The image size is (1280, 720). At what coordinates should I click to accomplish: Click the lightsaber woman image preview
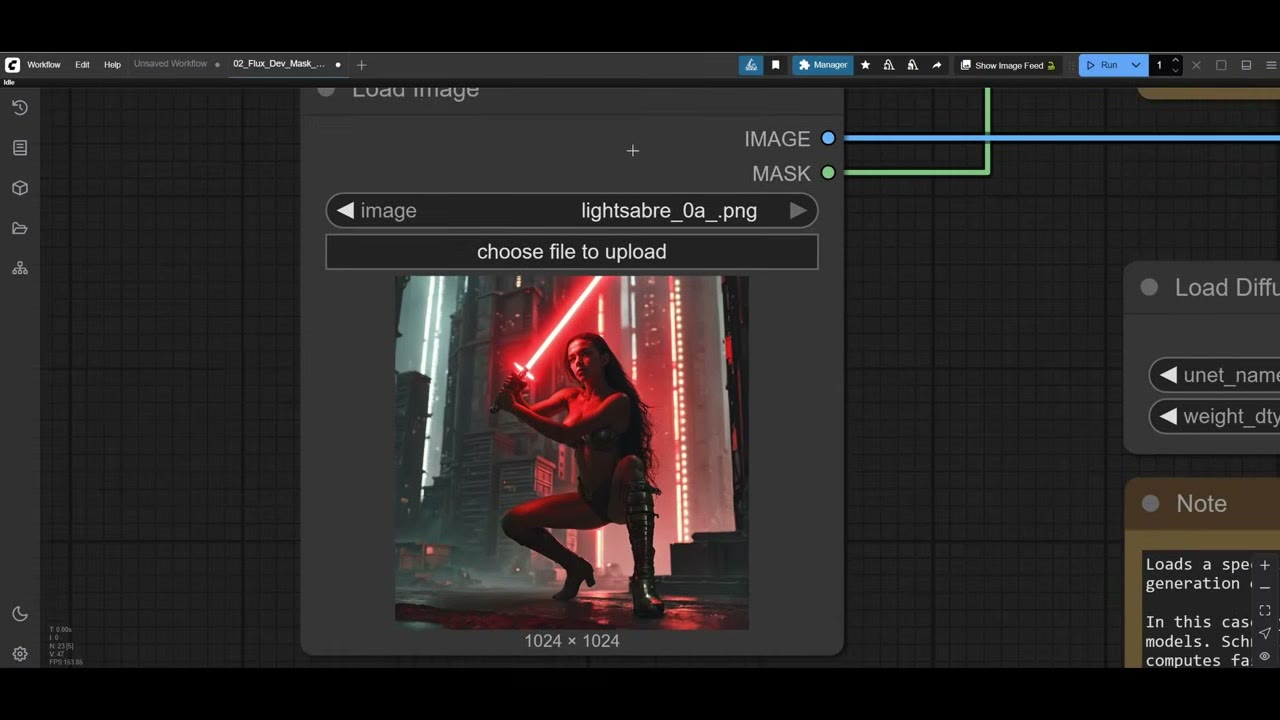click(572, 453)
